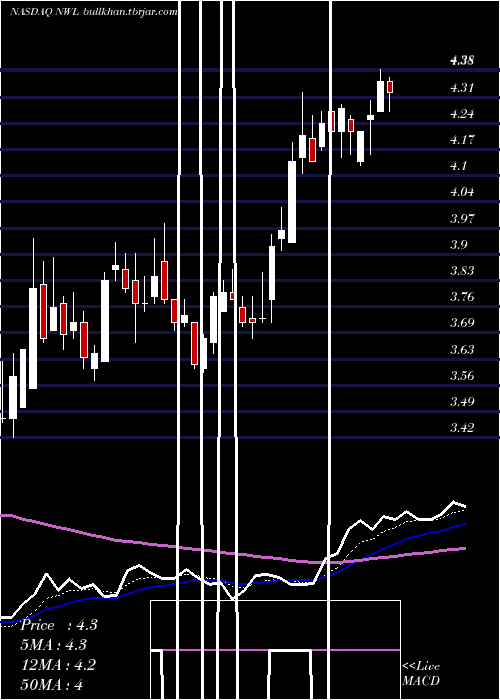Click the 3.69 price axis label
The width and height of the screenshot is (500, 700).
[462, 323]
